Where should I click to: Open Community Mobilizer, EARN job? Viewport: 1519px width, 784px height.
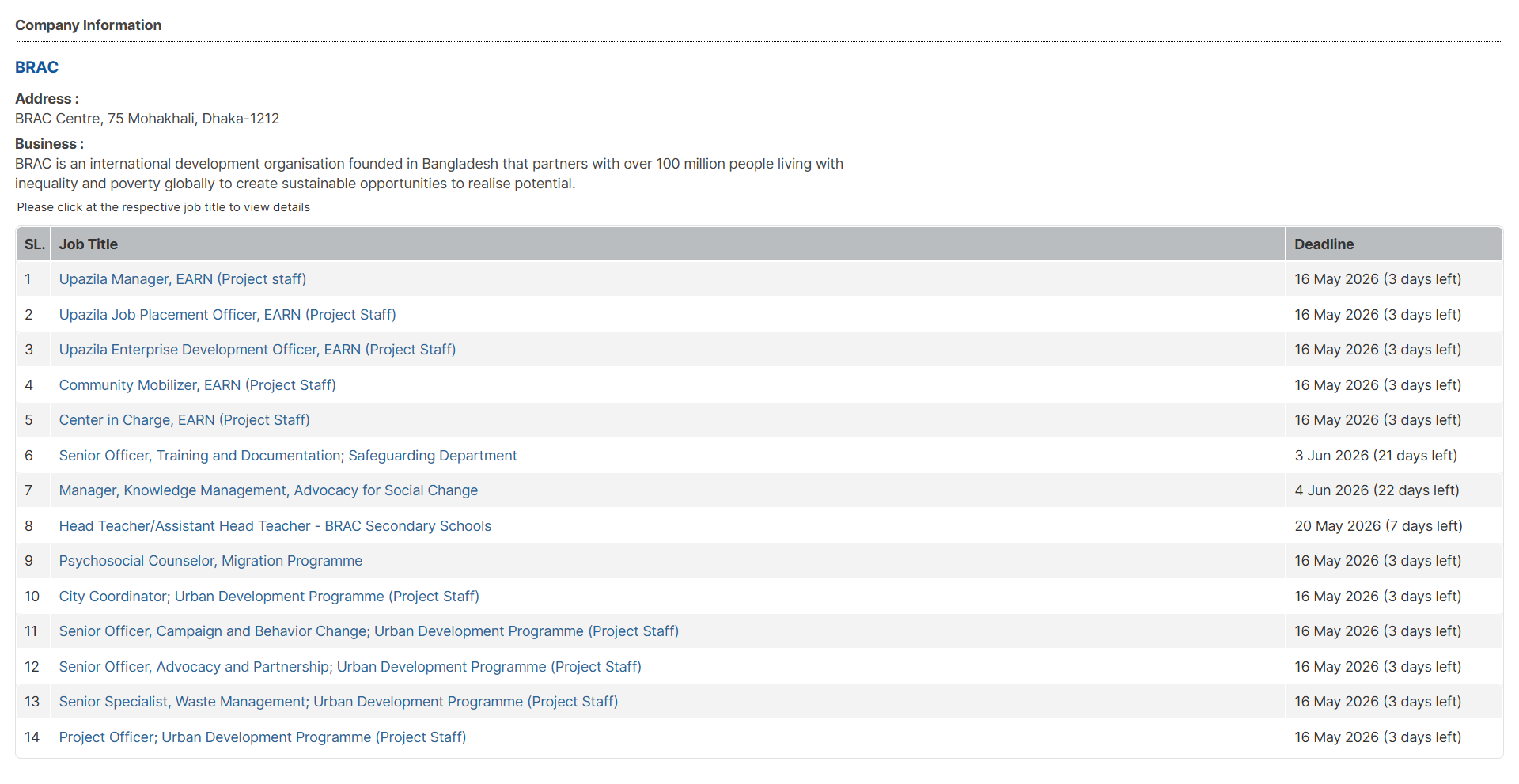pos(198,385)
